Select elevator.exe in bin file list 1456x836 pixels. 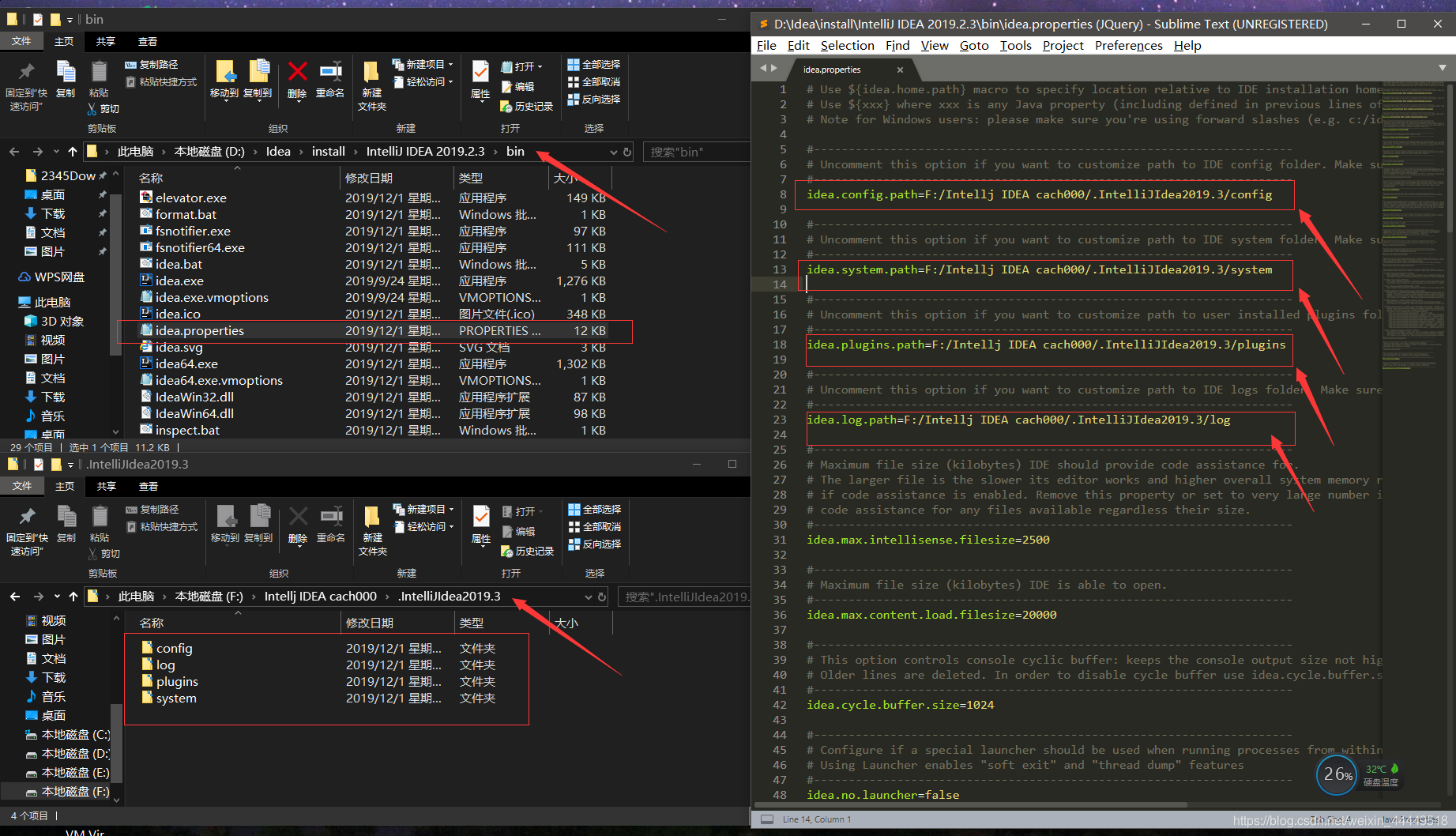pyautogui.click(x=190, y=198)
